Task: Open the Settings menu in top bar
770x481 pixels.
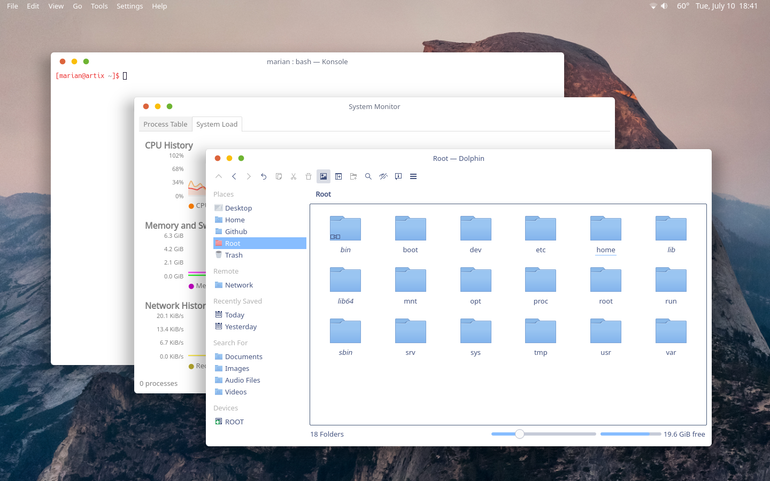Action: [130, 6]
